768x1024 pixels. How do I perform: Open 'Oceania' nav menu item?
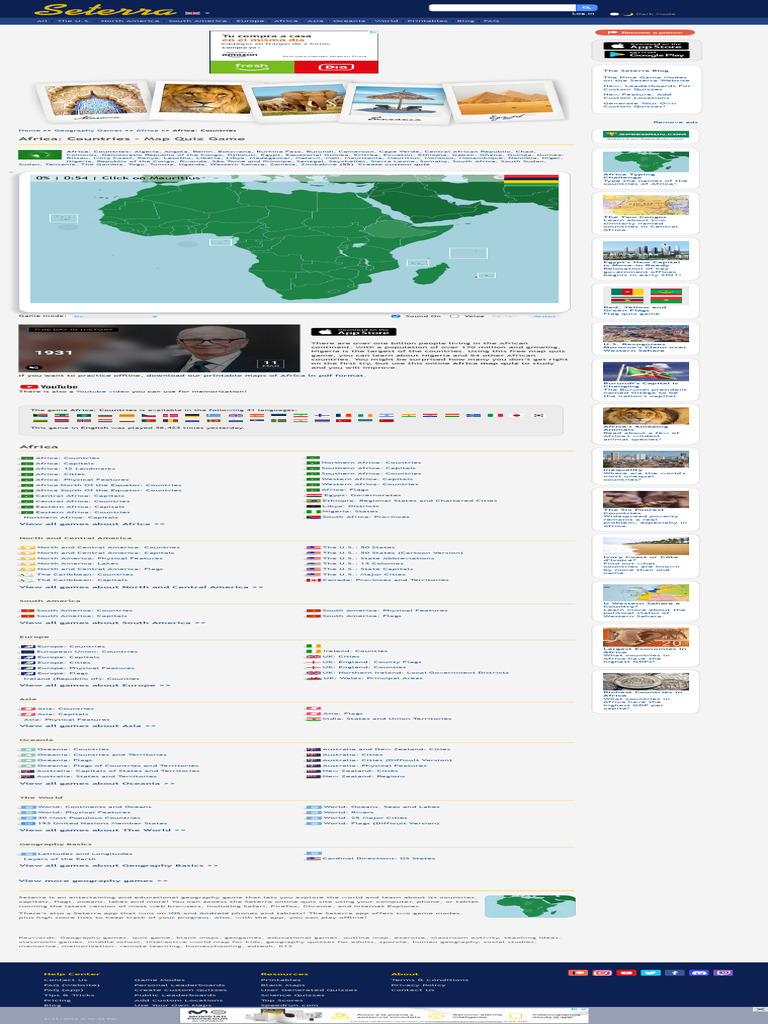349,21
